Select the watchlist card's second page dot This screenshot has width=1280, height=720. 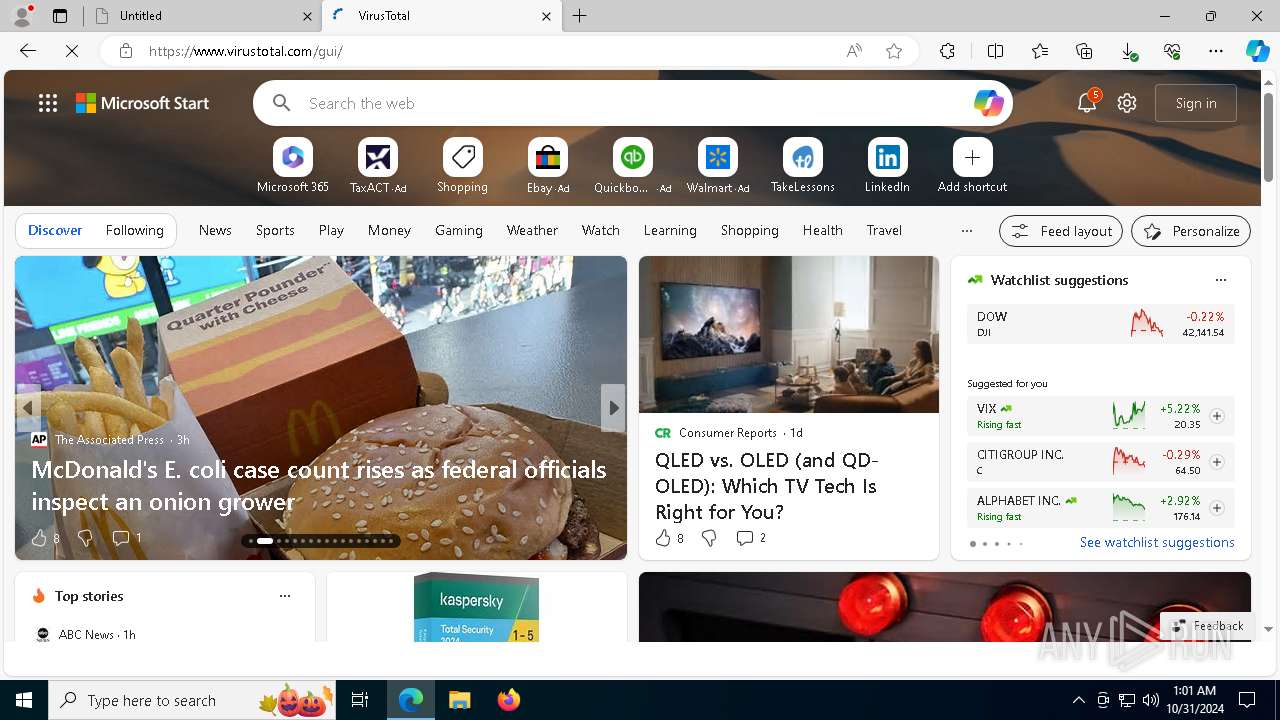[984, 544]
